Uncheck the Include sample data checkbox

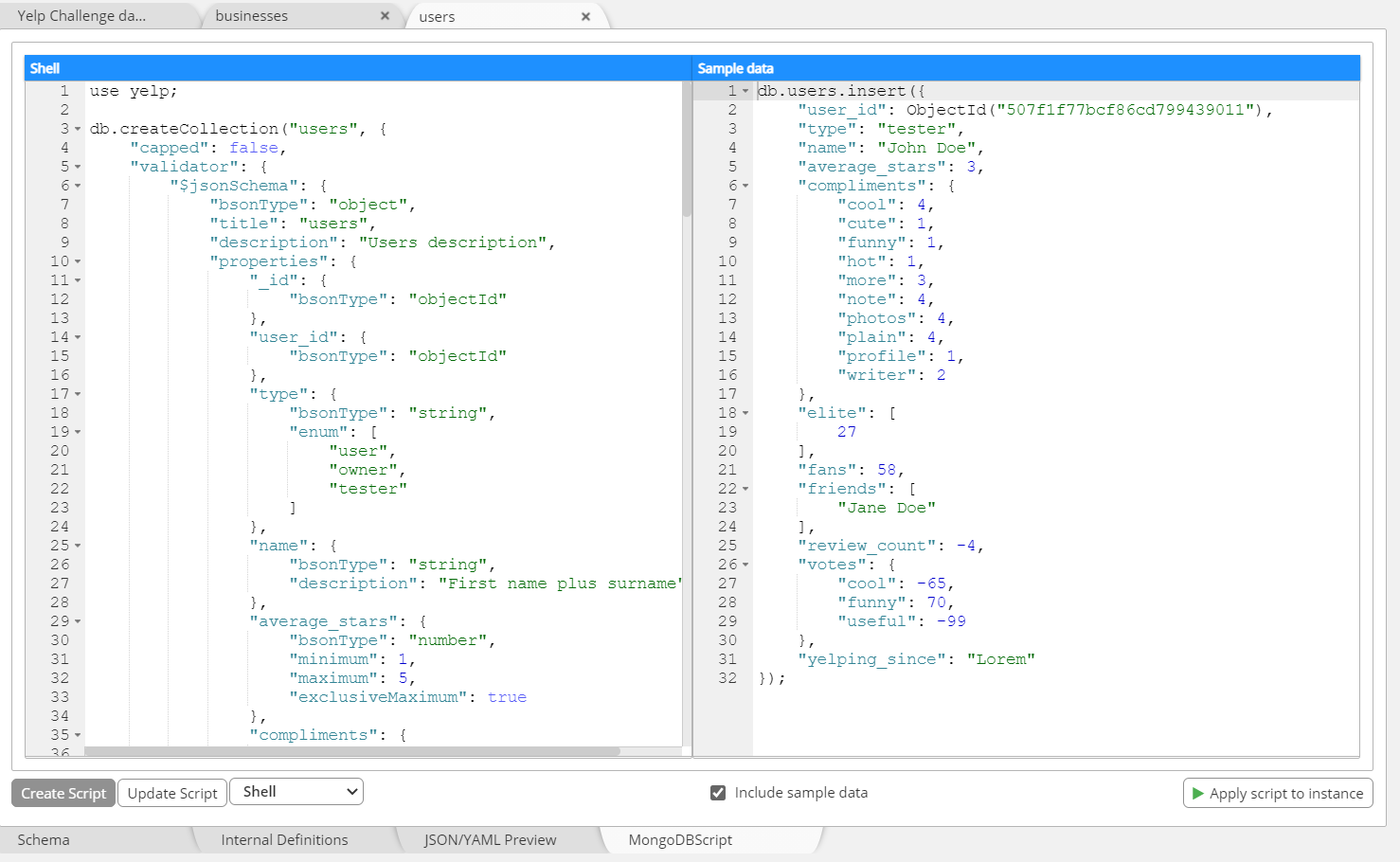718,792
